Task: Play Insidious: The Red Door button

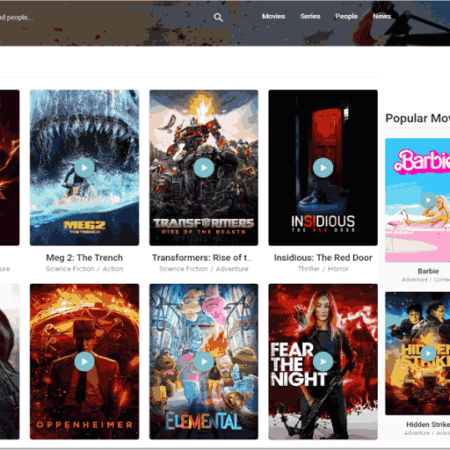Action: pyautogui.click(x=323, y=168)
